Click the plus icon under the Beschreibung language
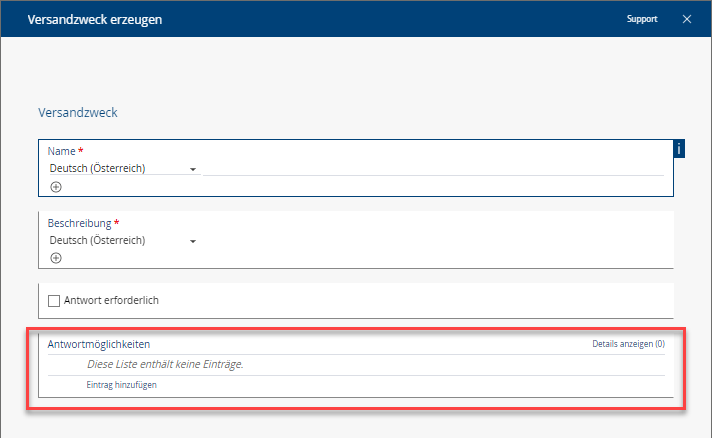712x438 pixels. tap(56, 258)
